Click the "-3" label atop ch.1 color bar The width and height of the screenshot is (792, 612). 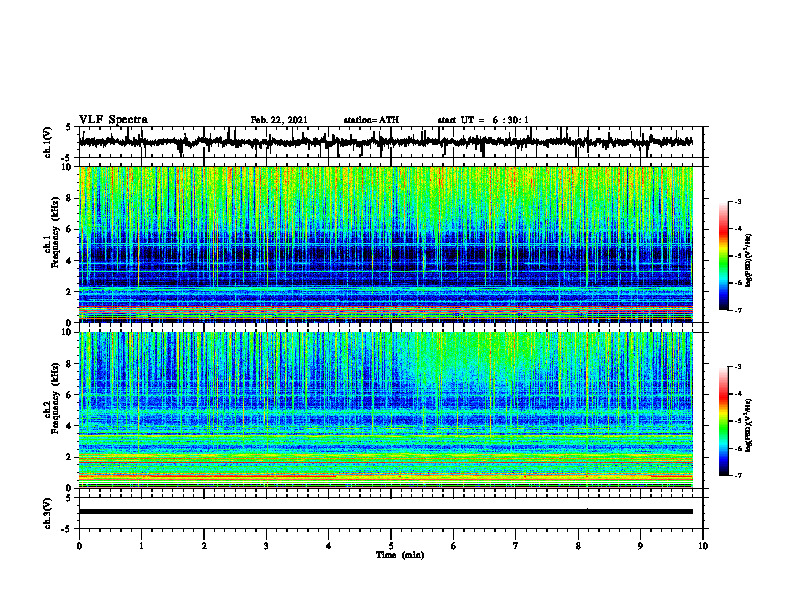click(x=738, y=201)
